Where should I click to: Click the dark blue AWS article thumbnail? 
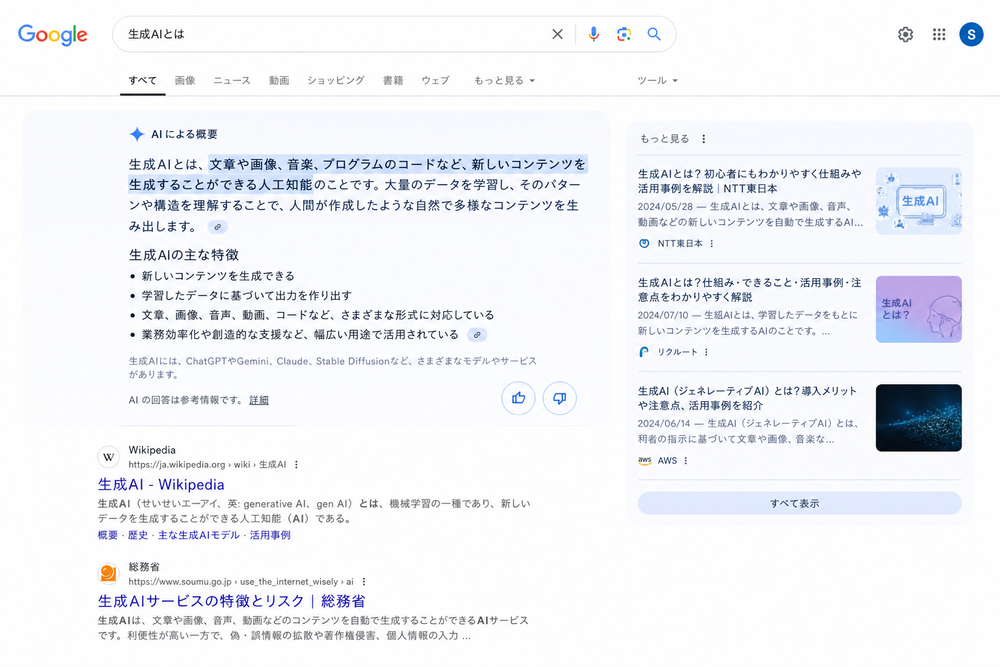click(x=918, y=418)
